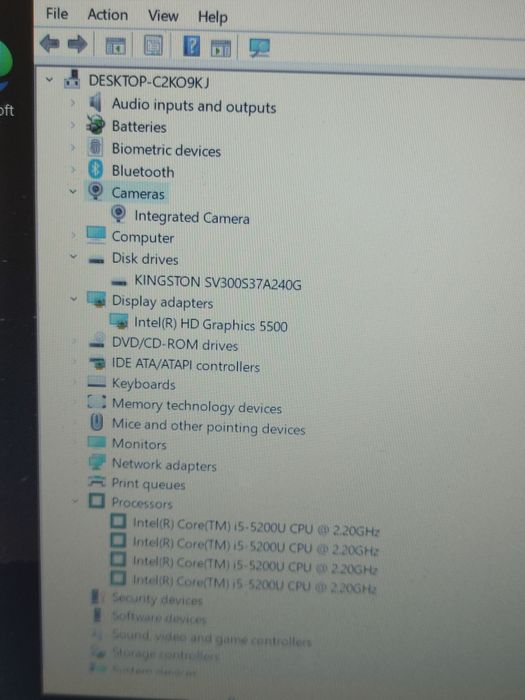525x700 pixels.
Task: Open the File menu
Action: click(x=57, y=13)
